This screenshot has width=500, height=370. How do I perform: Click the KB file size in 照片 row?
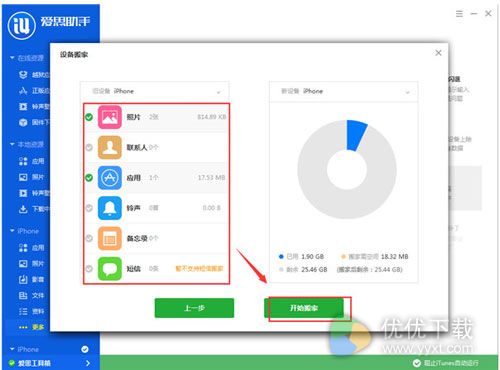tap(212, 117)
